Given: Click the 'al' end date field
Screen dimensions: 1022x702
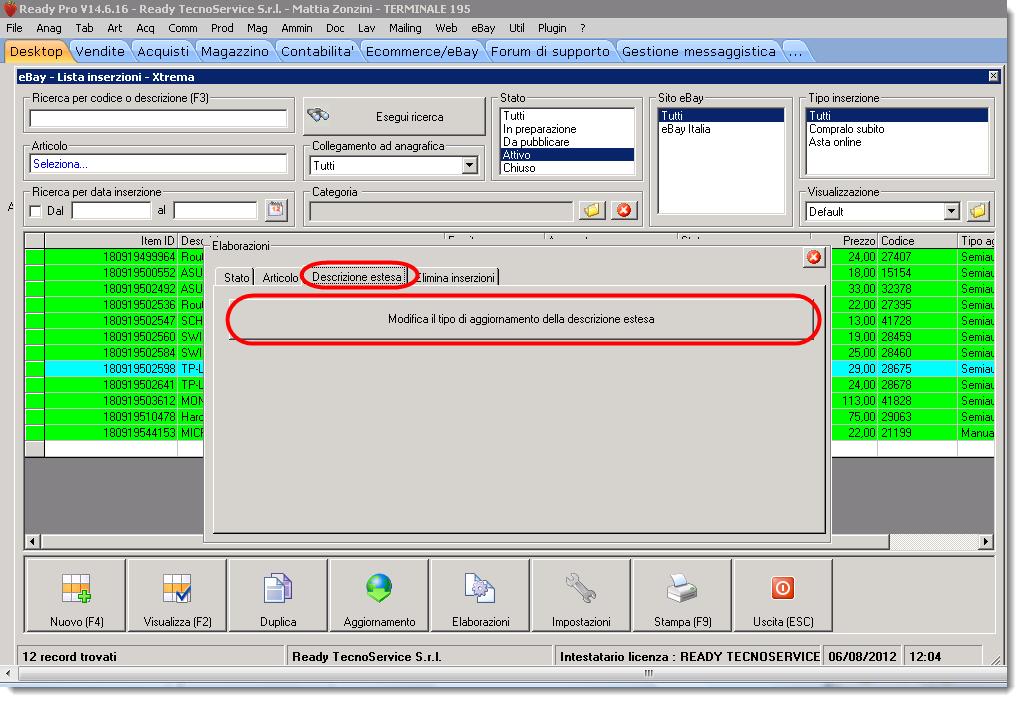Looking at the screenshot, I should click(216, 211).
